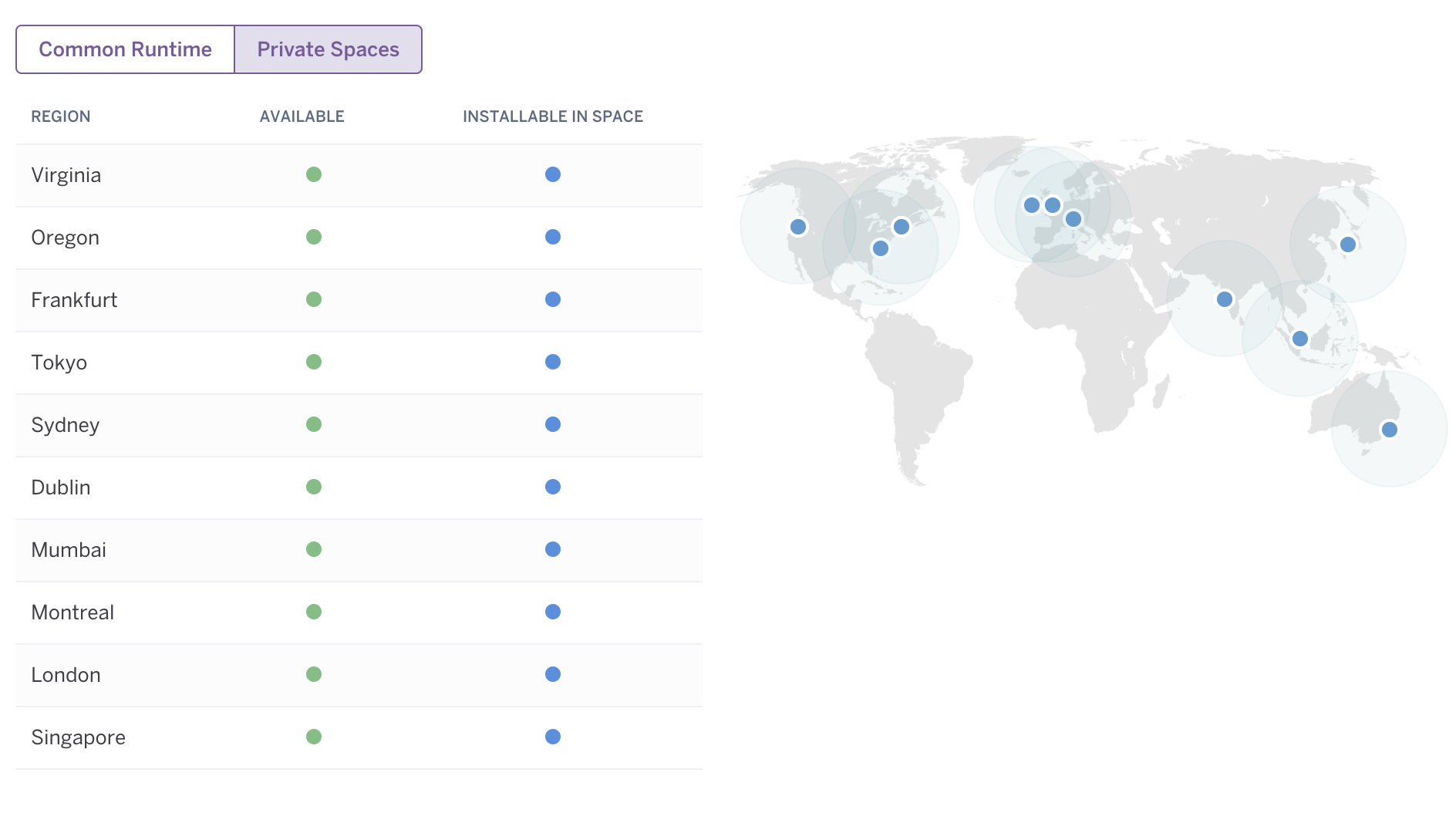Click the green available dot for Frankfurt

pos(314,299)
